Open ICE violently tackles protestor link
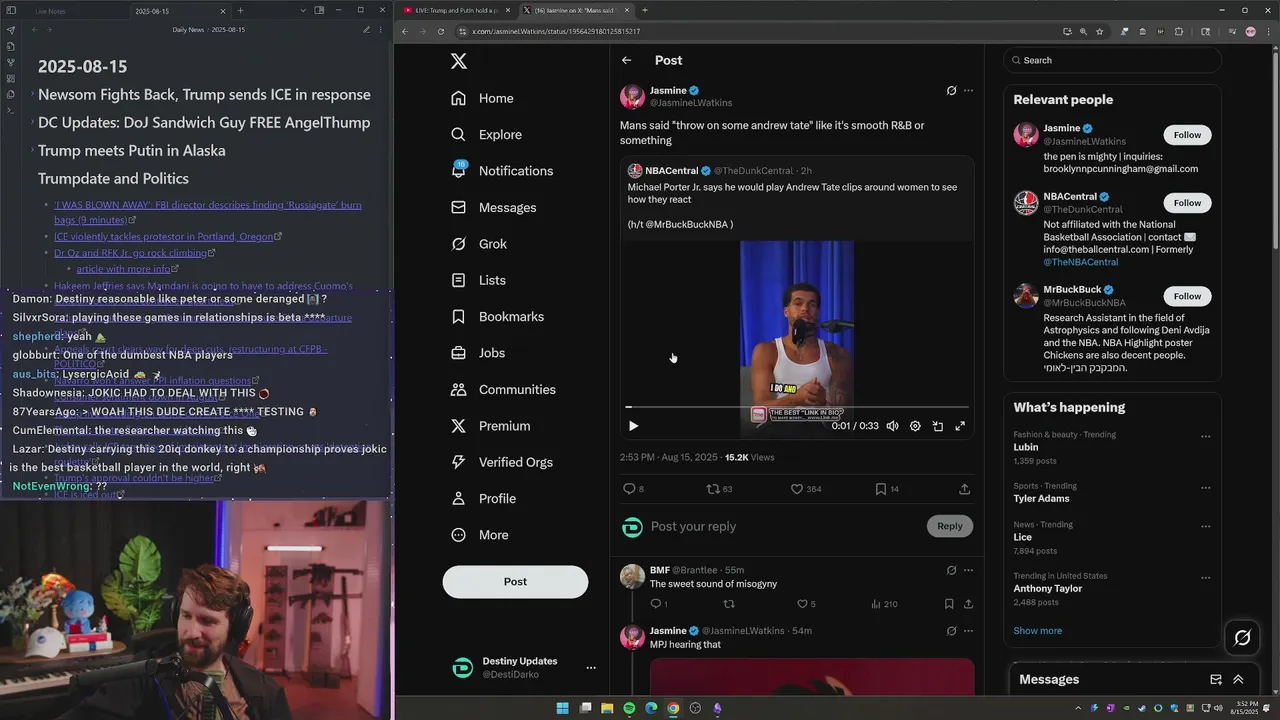The image size is (1280, 720). click(x=164, y=237)
